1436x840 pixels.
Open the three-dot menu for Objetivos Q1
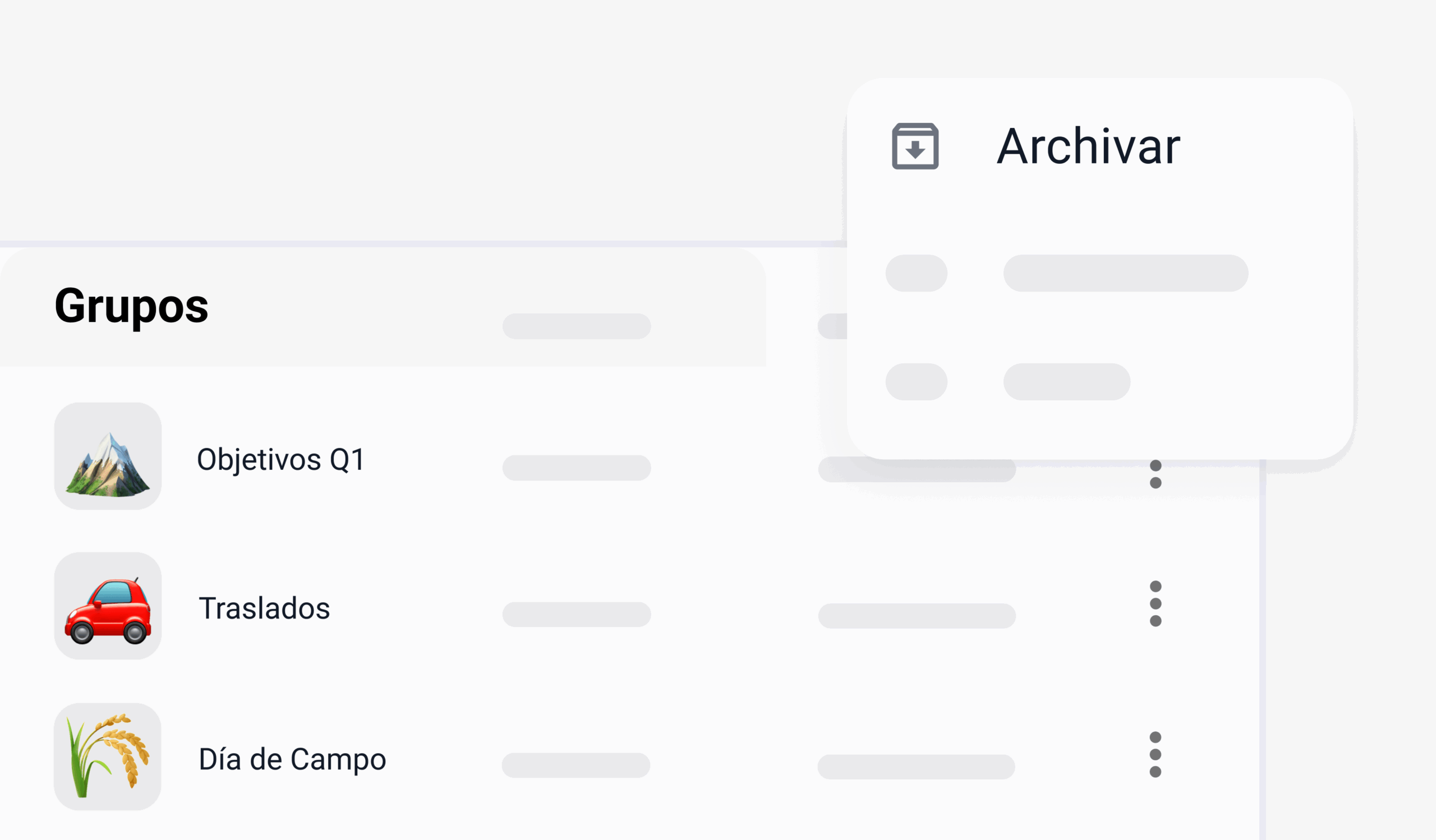coord(1156,475)
